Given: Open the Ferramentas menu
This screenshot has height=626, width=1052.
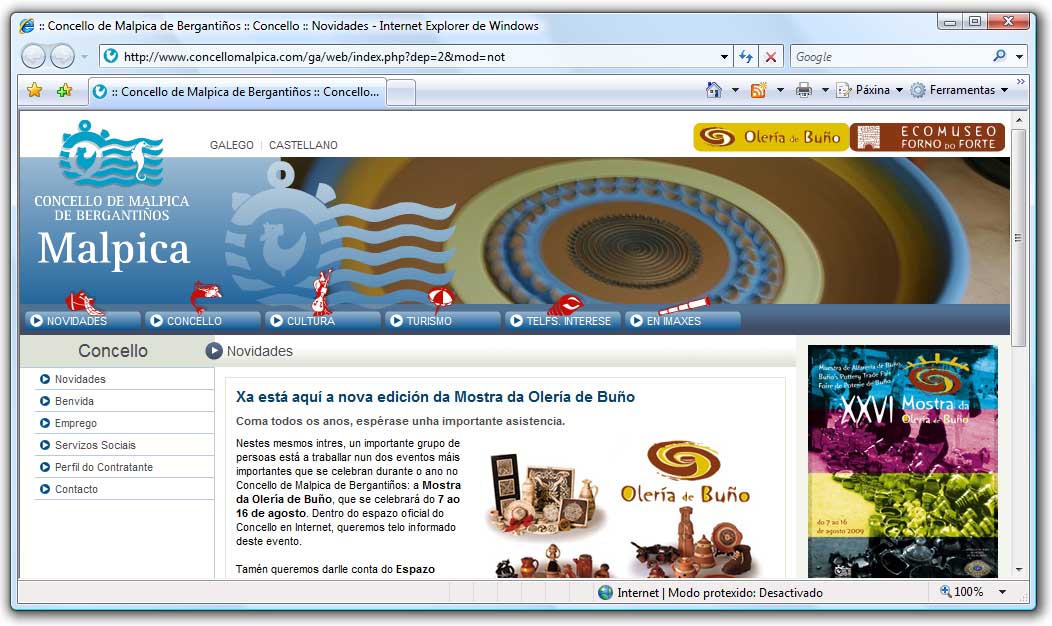Looking at the screenshot, I should pyautogui.click(x=959, y=90).
